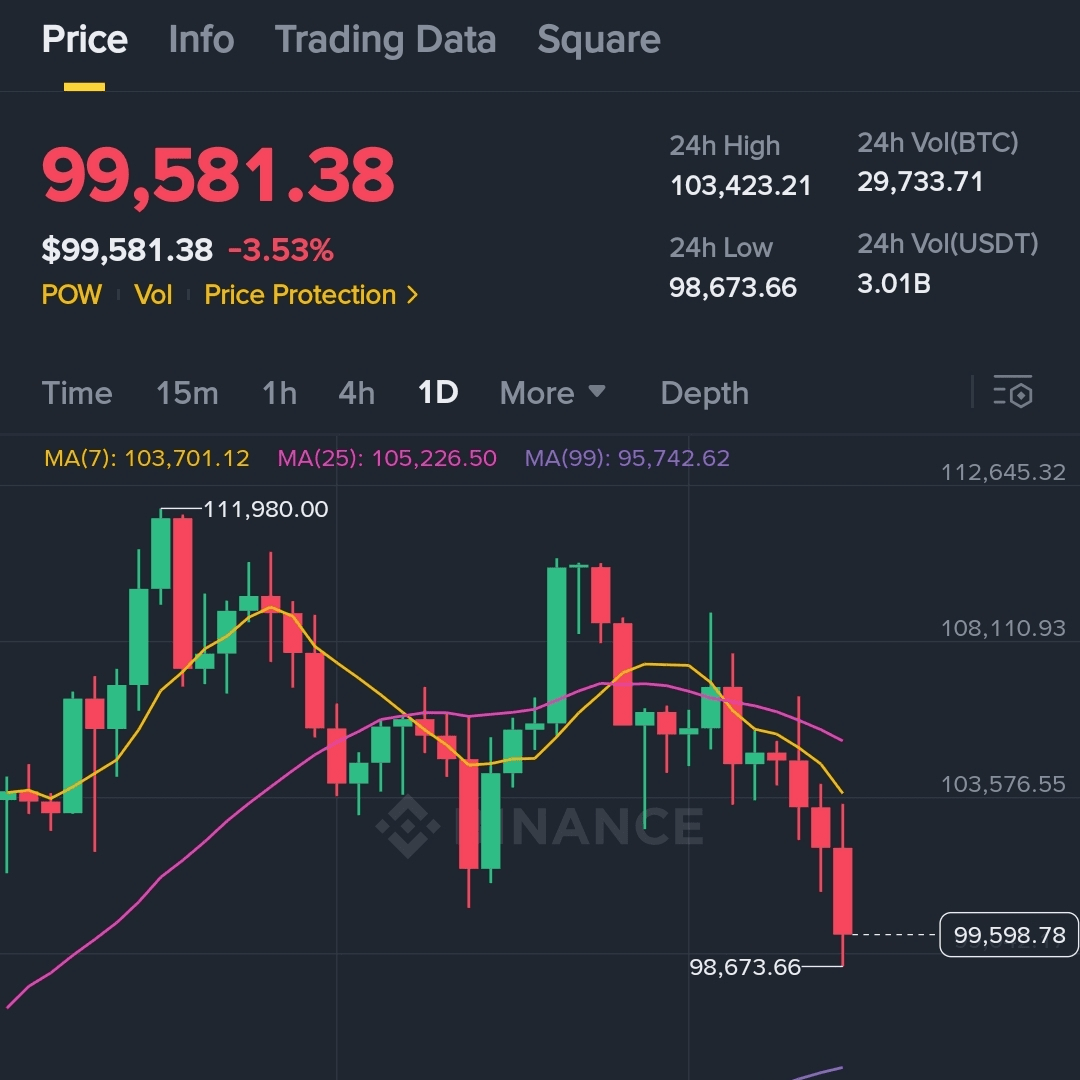Tap the 111,980.00 high price marker
Viewport: 1080px width, 1080px height.
pos(265,509)
